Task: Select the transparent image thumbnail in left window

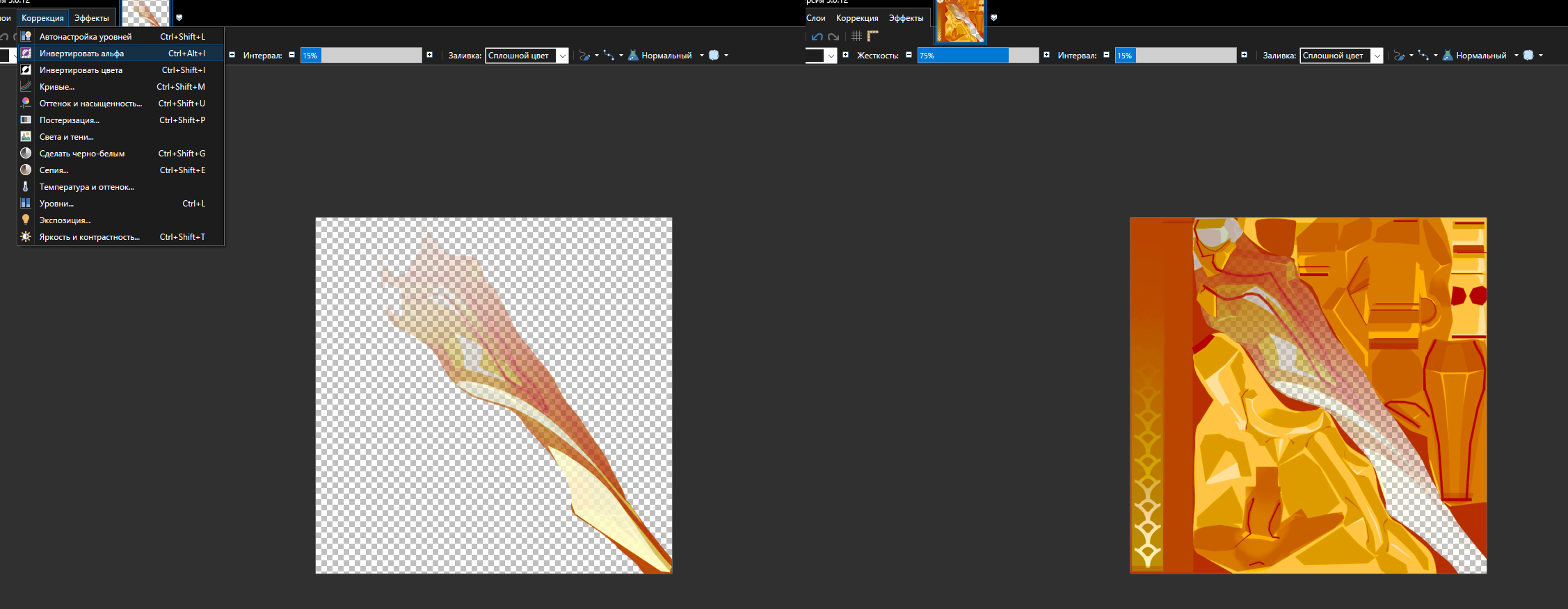Action: point(146,13)
